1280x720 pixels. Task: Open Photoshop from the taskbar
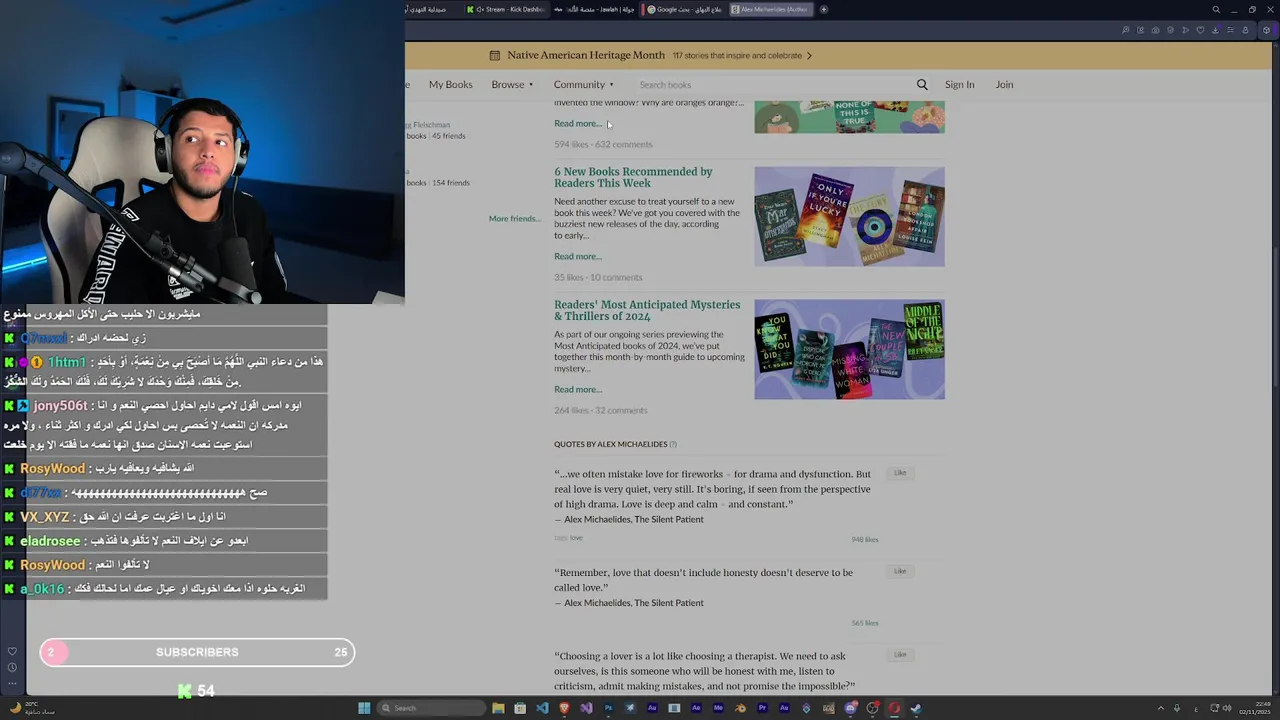pyautogui.click(x=608, y=708)
